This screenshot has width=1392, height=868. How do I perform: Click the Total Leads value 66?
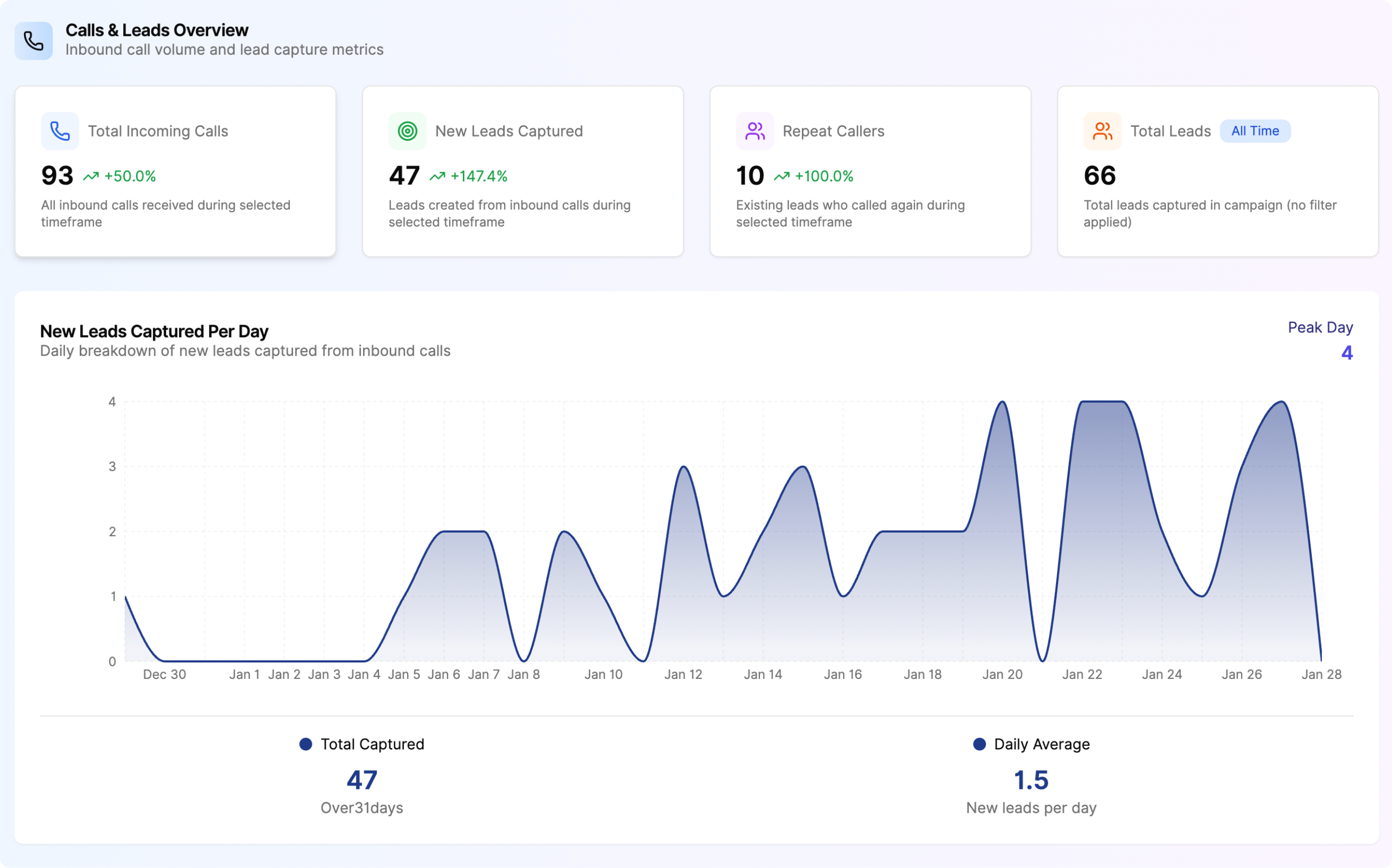tap(1099, 176)
